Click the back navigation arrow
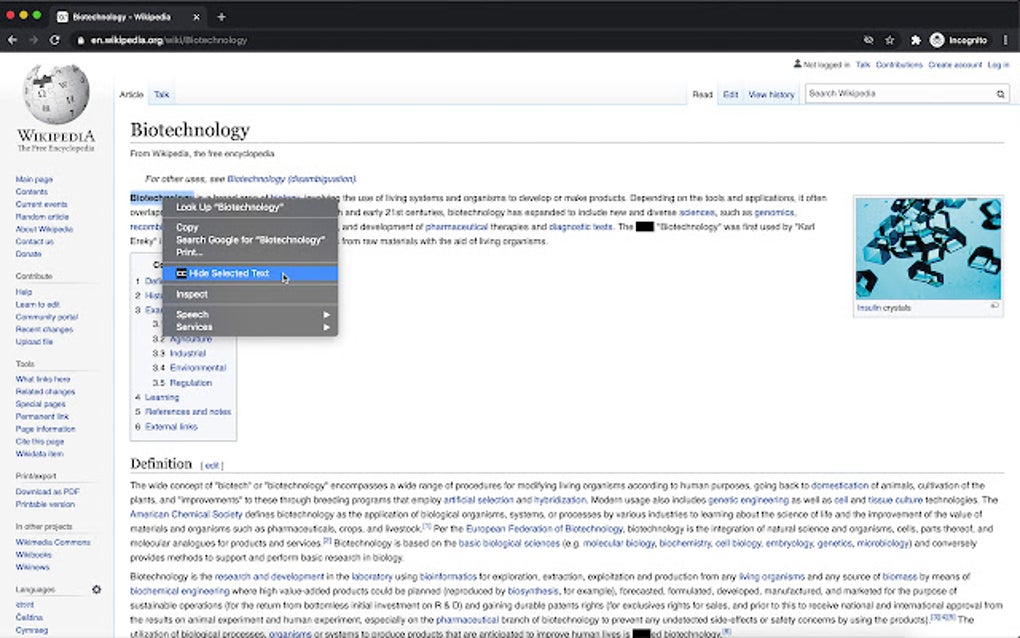This screenshot has height=638, width=1020. (12, 40)
